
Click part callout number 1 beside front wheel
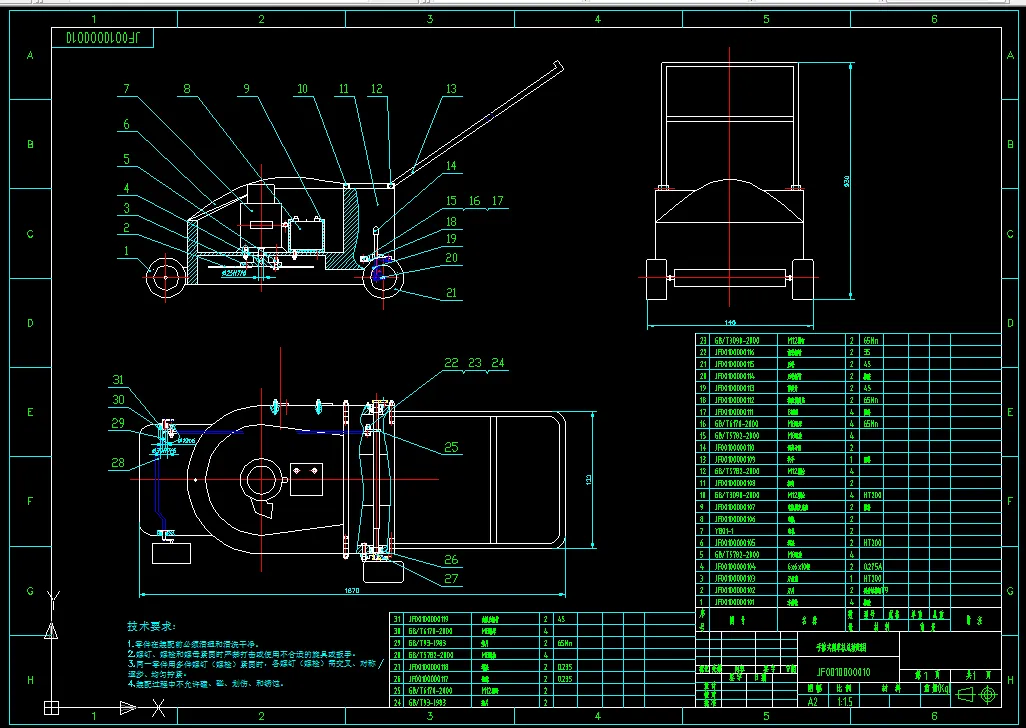click(126, 251)
